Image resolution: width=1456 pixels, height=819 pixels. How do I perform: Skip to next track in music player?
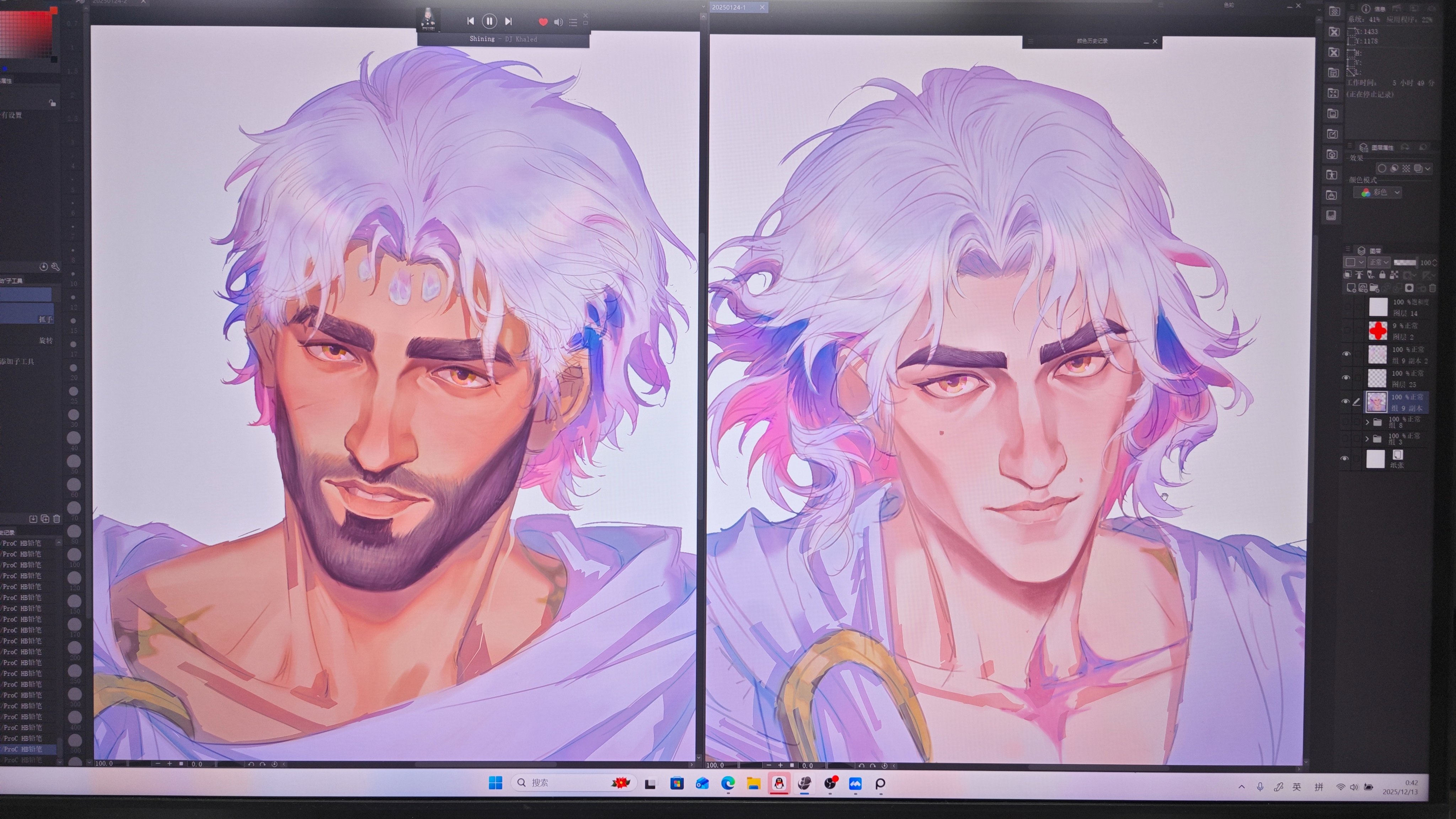[x=508, y=21]
